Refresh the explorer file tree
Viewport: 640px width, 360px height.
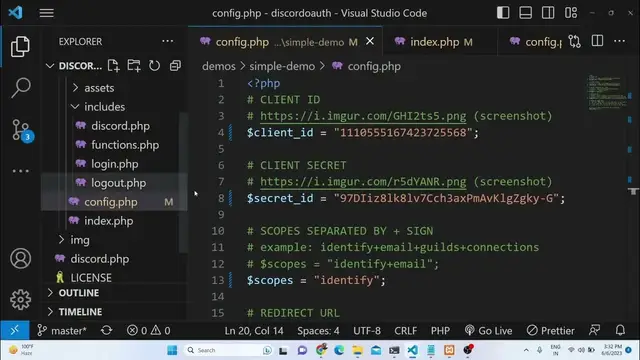pos(154,66)
